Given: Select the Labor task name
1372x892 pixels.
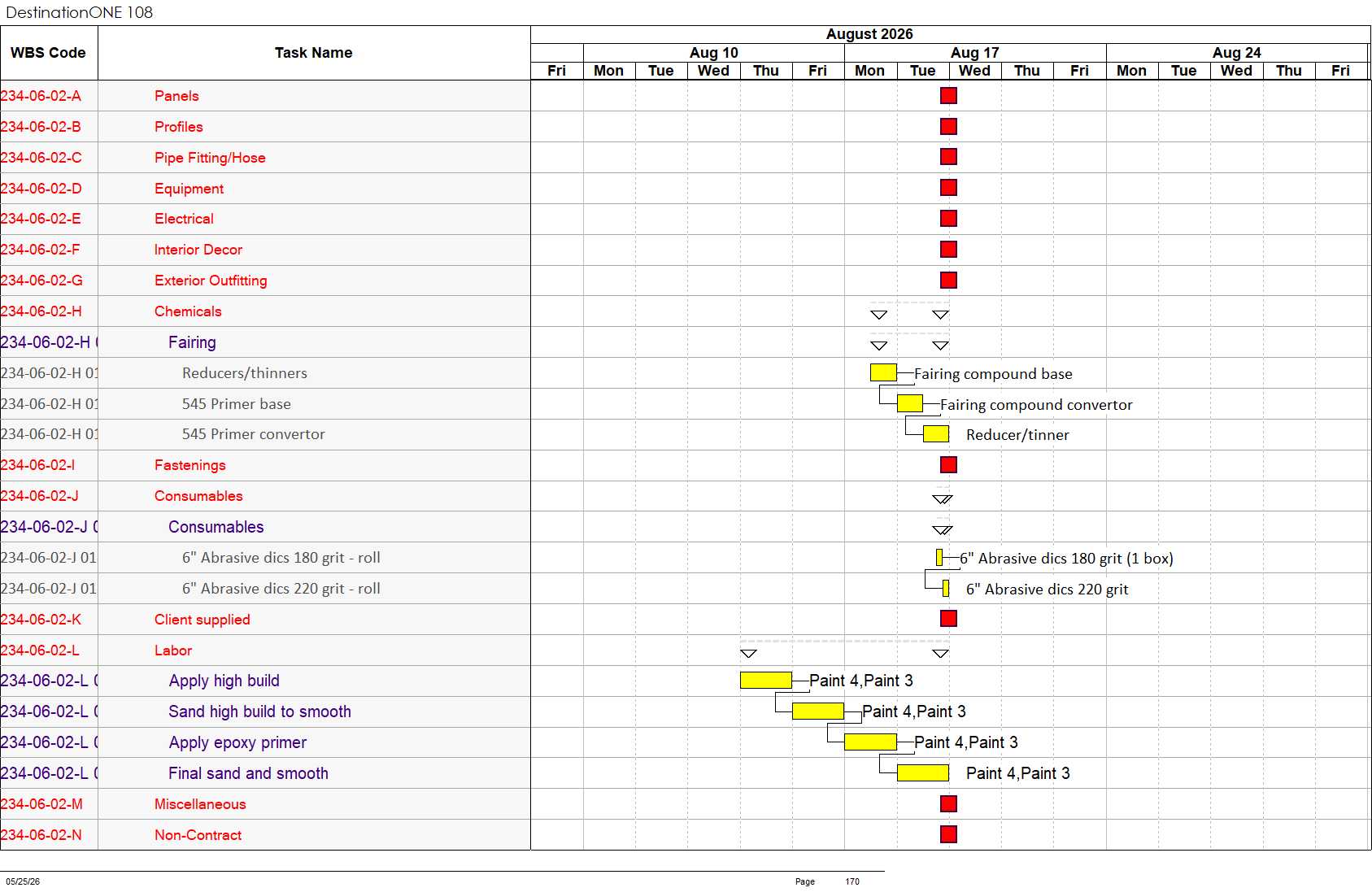Looking at the screenshot, I should coord(173,651).
